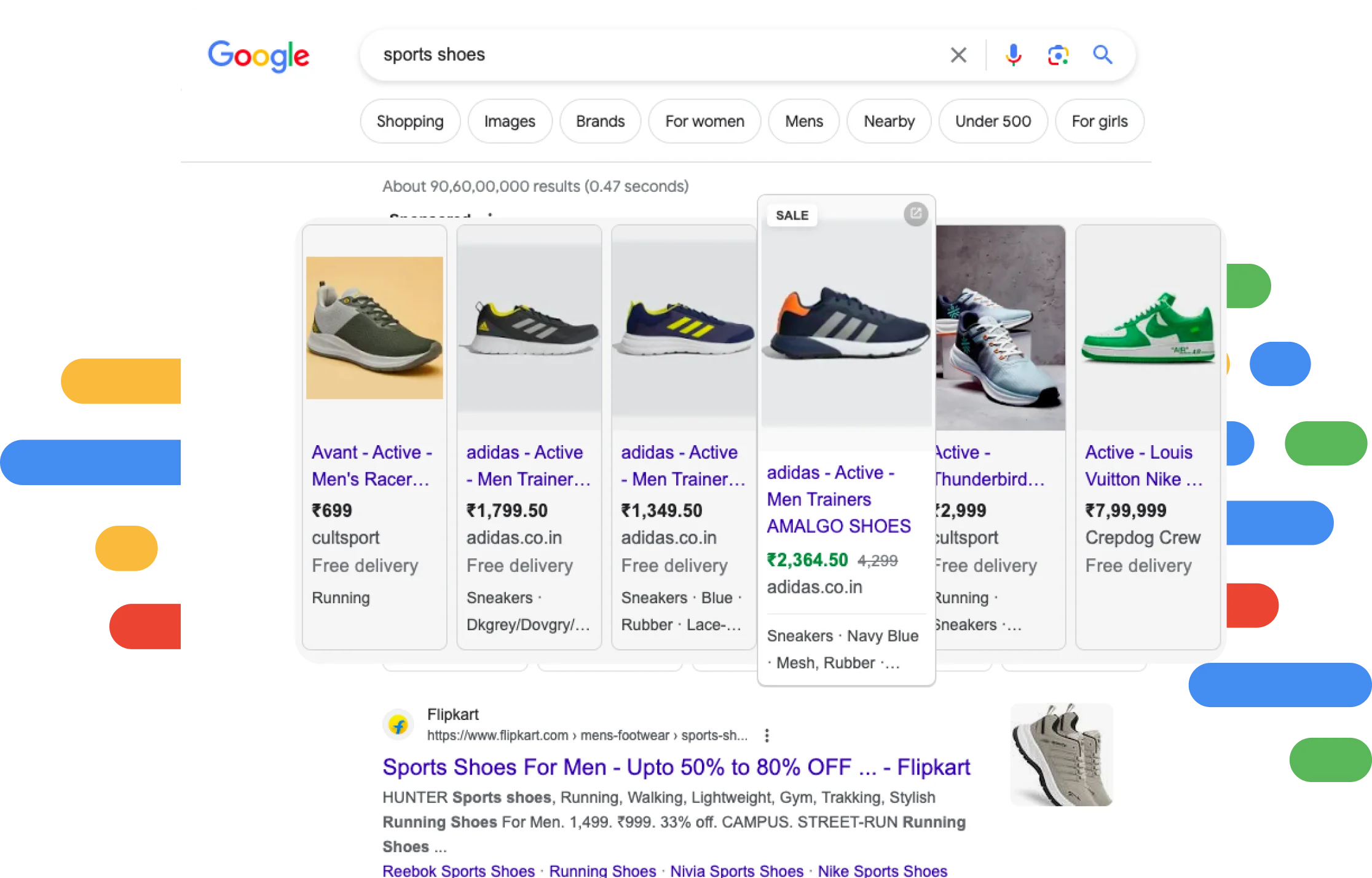Viewport: 1372px width, 878px height.
Task: Click 'Crepdog Crew' seller name
Action: coord(1143,537)
